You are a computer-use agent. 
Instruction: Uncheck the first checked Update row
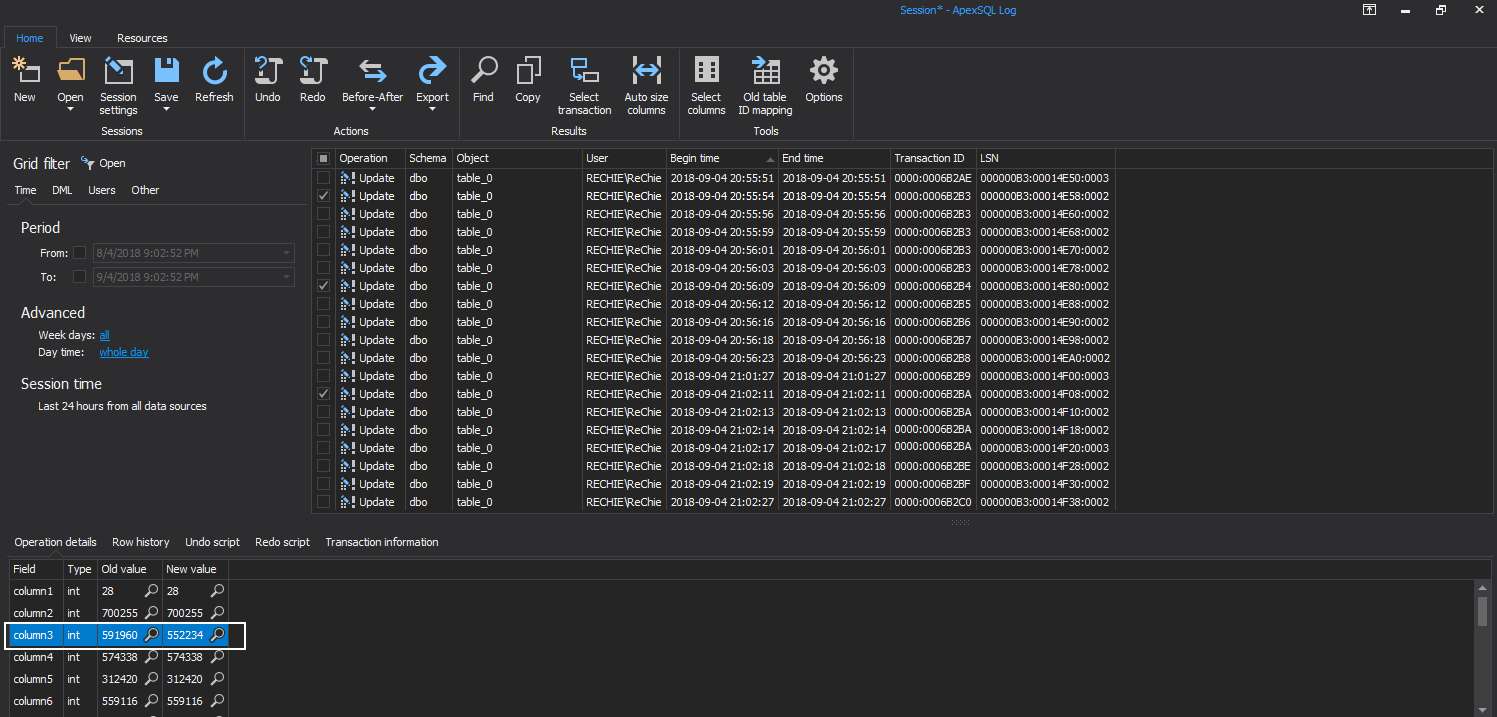tap(324, 195)
